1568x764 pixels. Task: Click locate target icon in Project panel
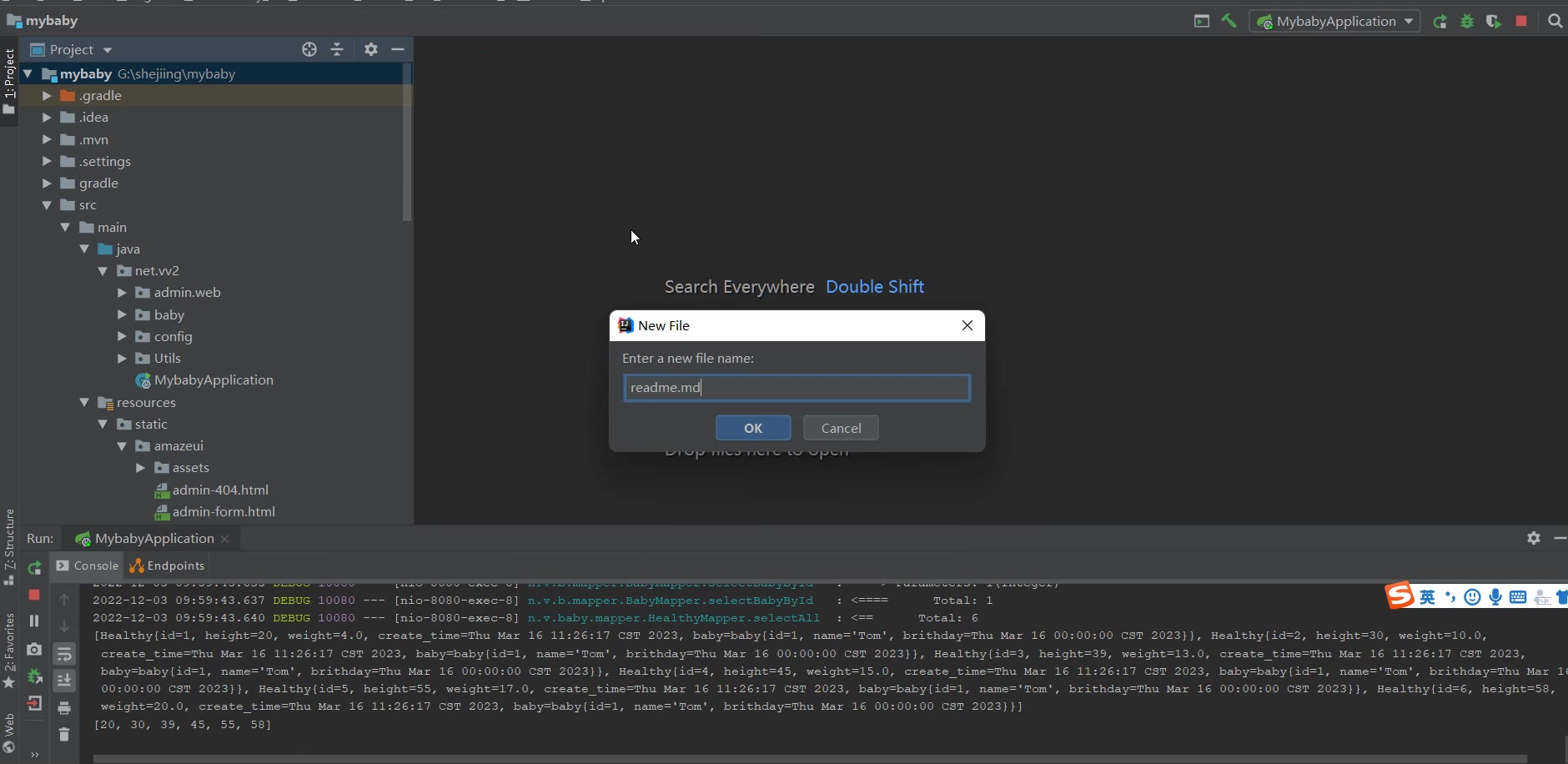[x=309, y=50]
